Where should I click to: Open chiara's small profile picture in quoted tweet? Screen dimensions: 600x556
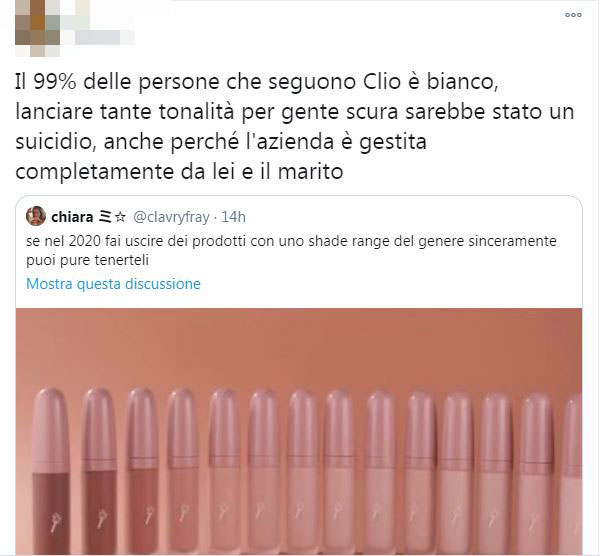pyautogui.click(x=36, y=216)
